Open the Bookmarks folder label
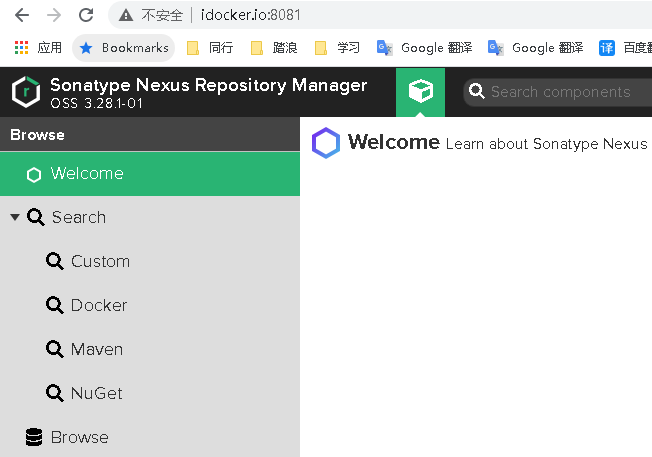The image size is (652, 457). point(135,48)
